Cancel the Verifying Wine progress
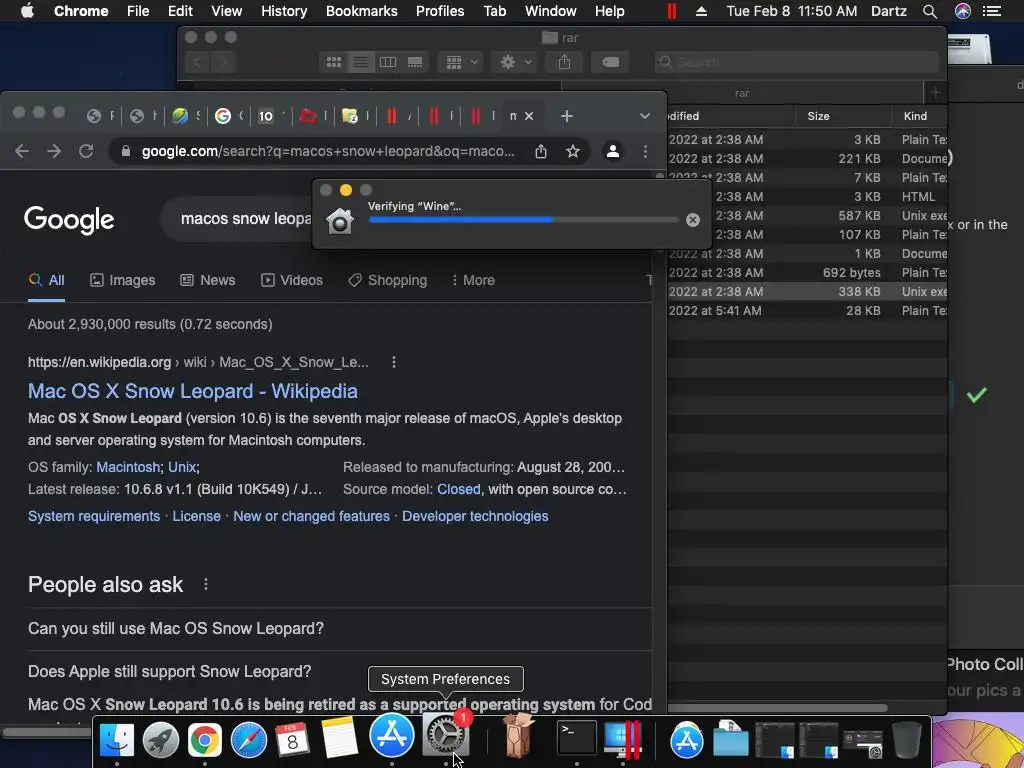The image size is (1024, 768). (x=693, y=220)
